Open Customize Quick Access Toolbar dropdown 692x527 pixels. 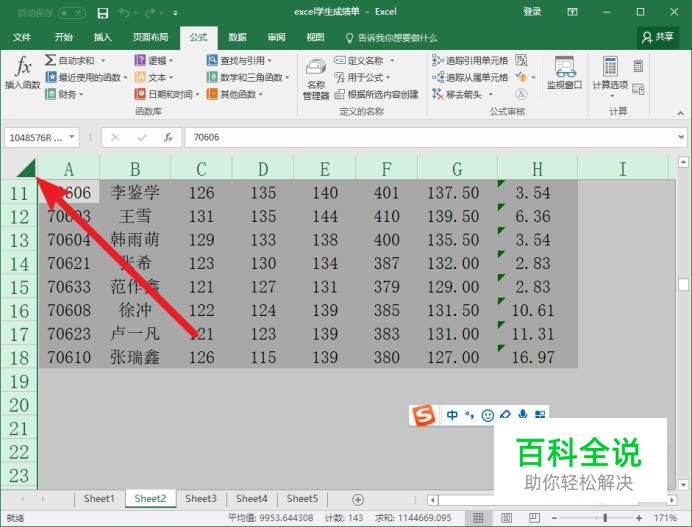pyautogui.click(x=175, y=13)
